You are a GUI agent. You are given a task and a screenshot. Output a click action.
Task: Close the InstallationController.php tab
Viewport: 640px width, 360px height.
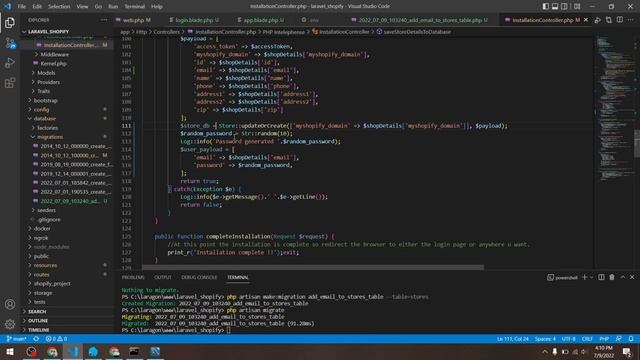[586, 20]
